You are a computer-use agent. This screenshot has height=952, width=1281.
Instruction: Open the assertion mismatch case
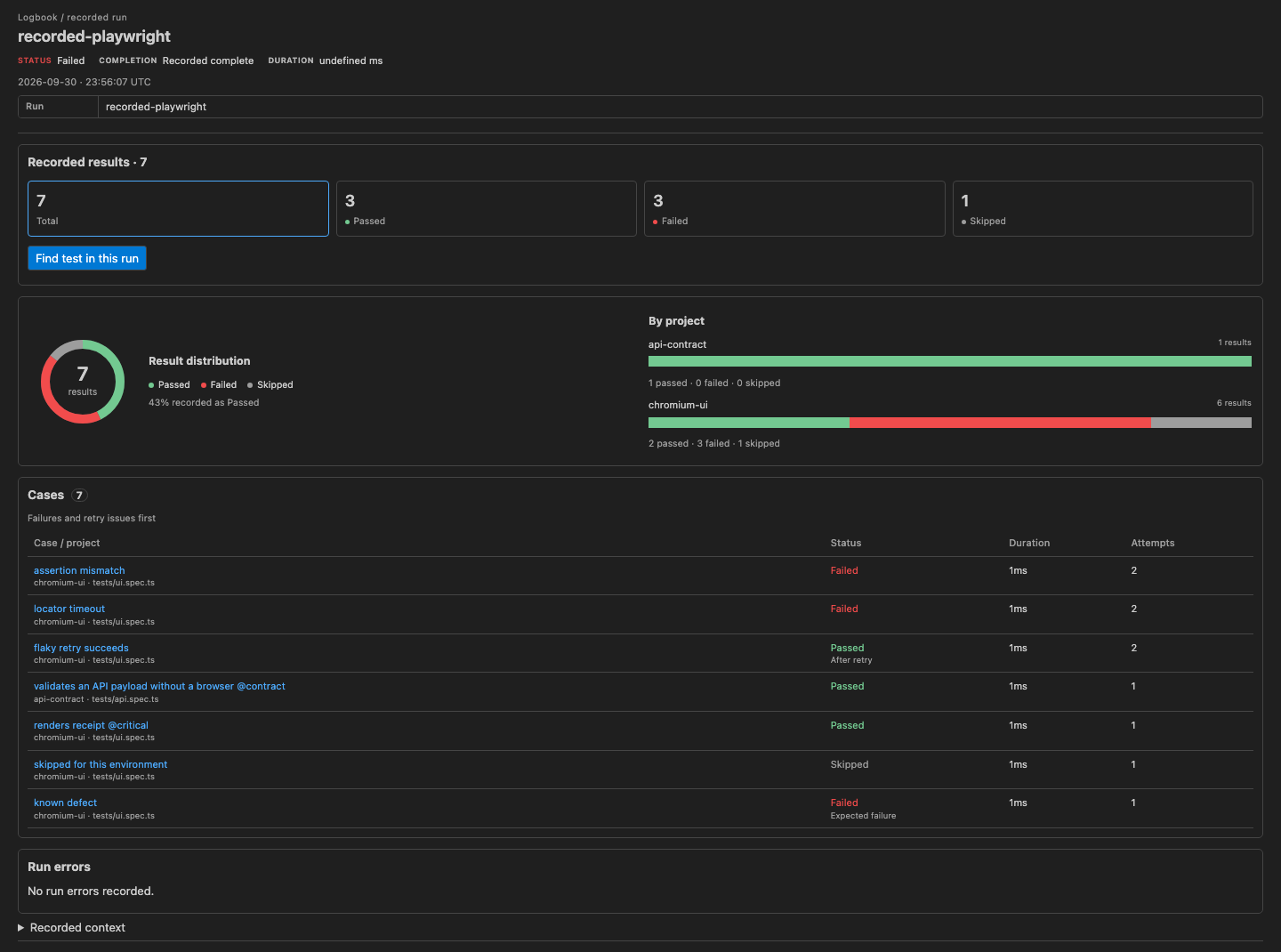(79, 570)
